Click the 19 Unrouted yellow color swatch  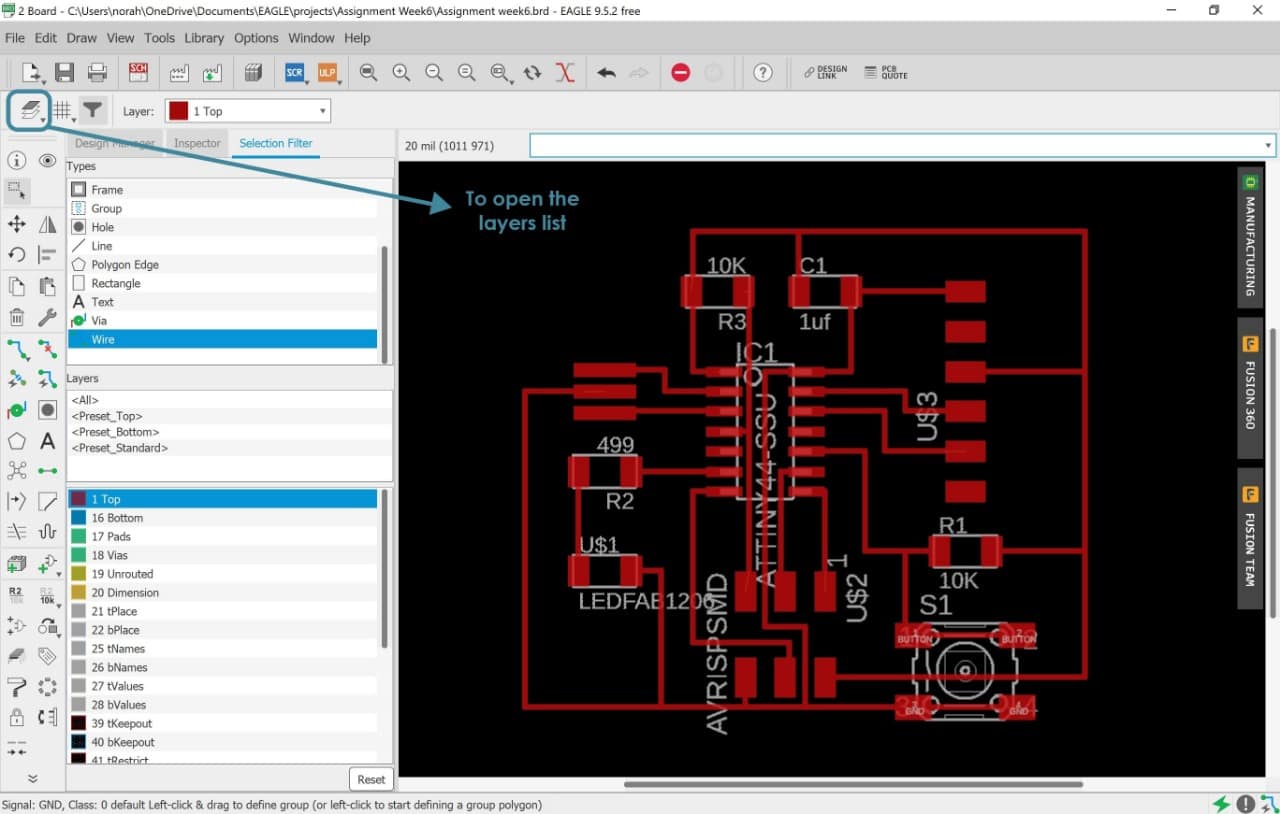pyautogui.click(x=78, y=574)
